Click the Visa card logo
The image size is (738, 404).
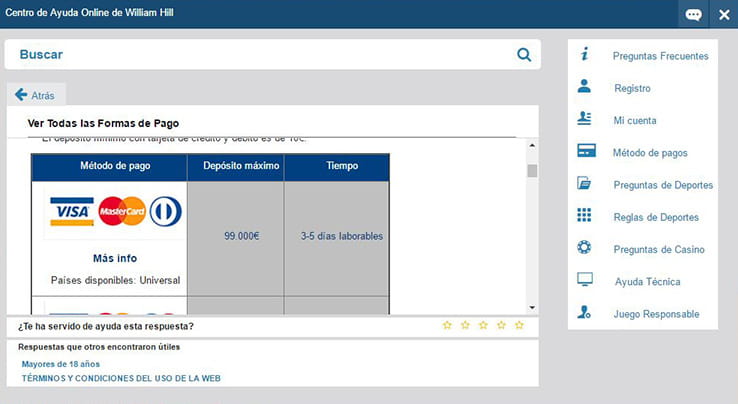click(72, 211)
